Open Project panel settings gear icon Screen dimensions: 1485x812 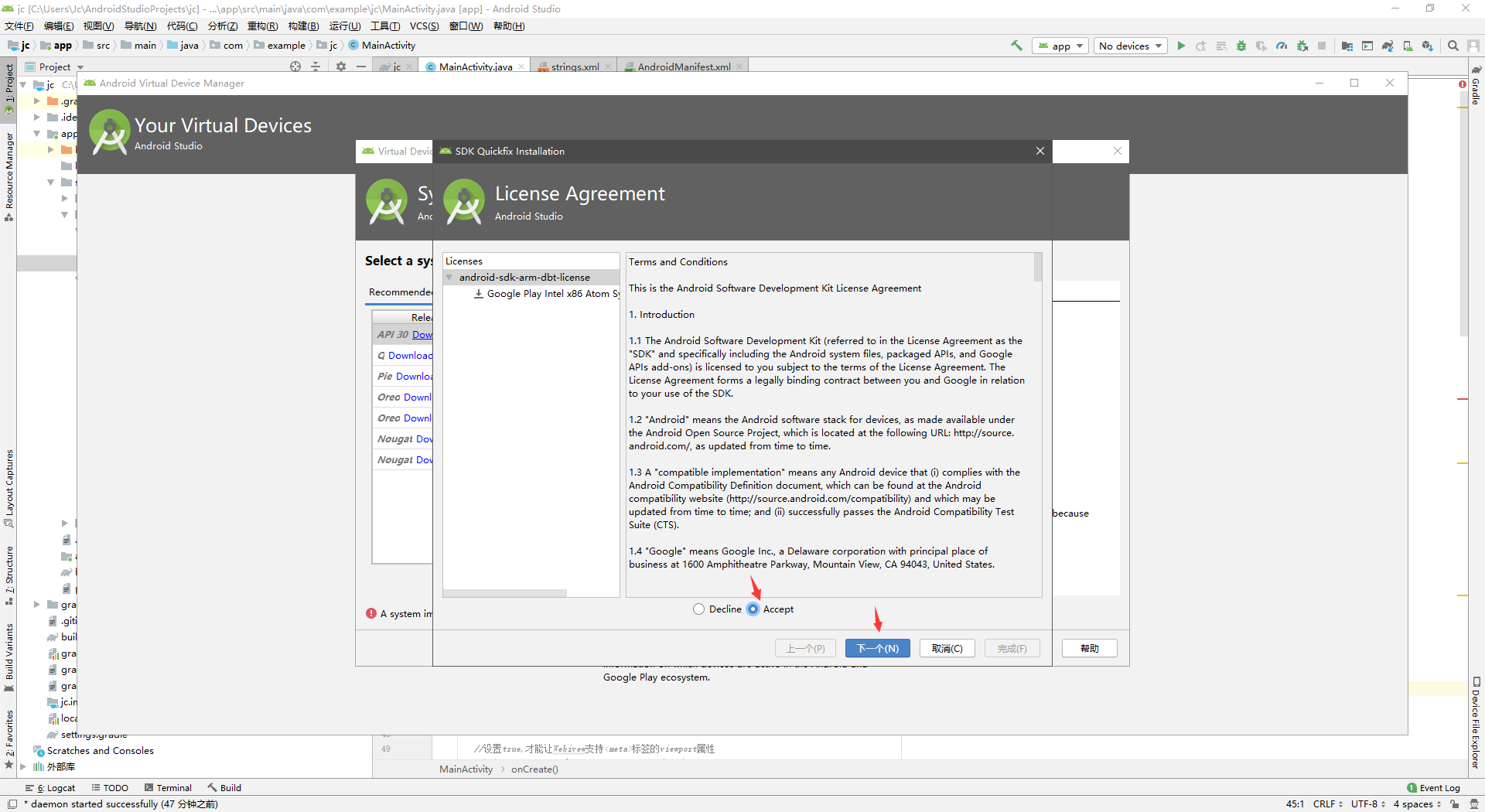[x=341, y=67]
